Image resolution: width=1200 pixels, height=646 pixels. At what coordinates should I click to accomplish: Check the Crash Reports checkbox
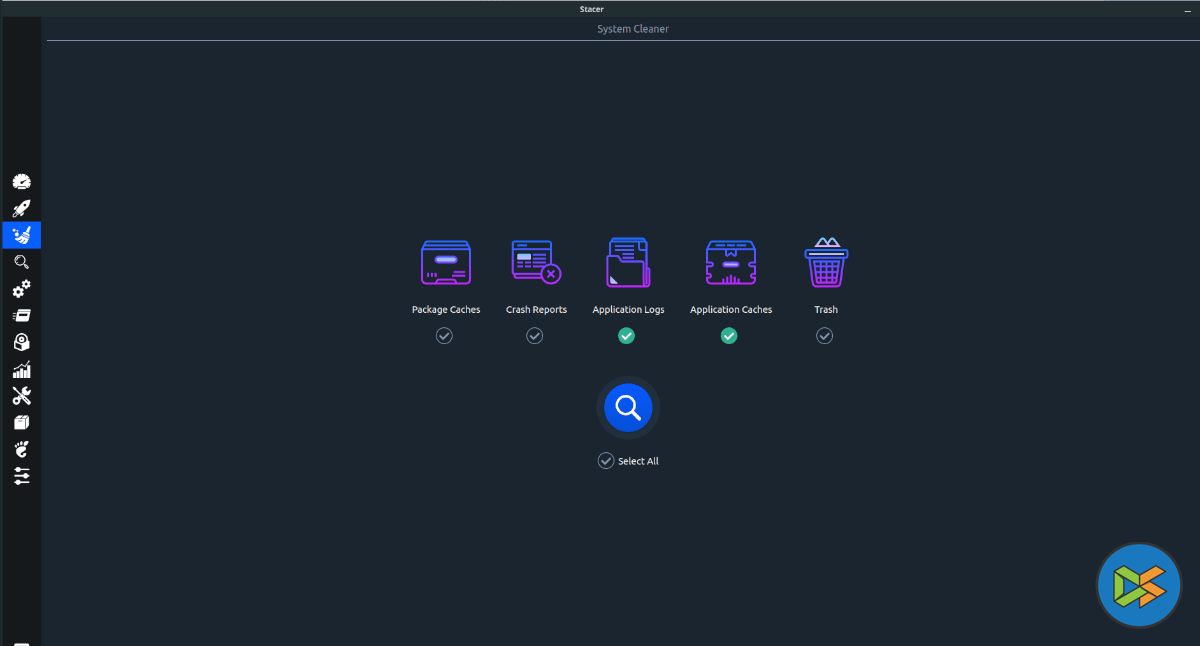[535, 336]
